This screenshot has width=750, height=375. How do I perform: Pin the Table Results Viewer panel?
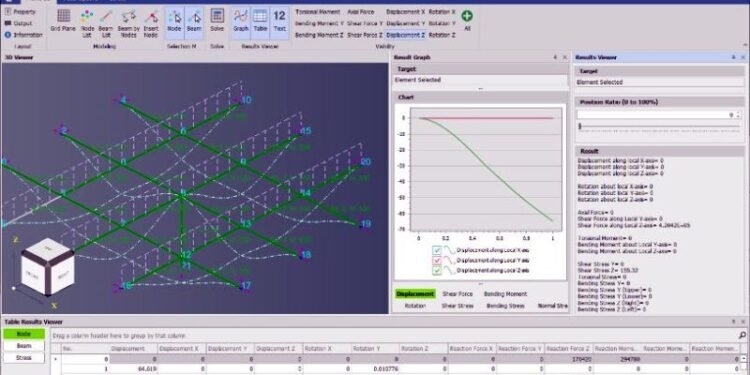coord(733,322)
